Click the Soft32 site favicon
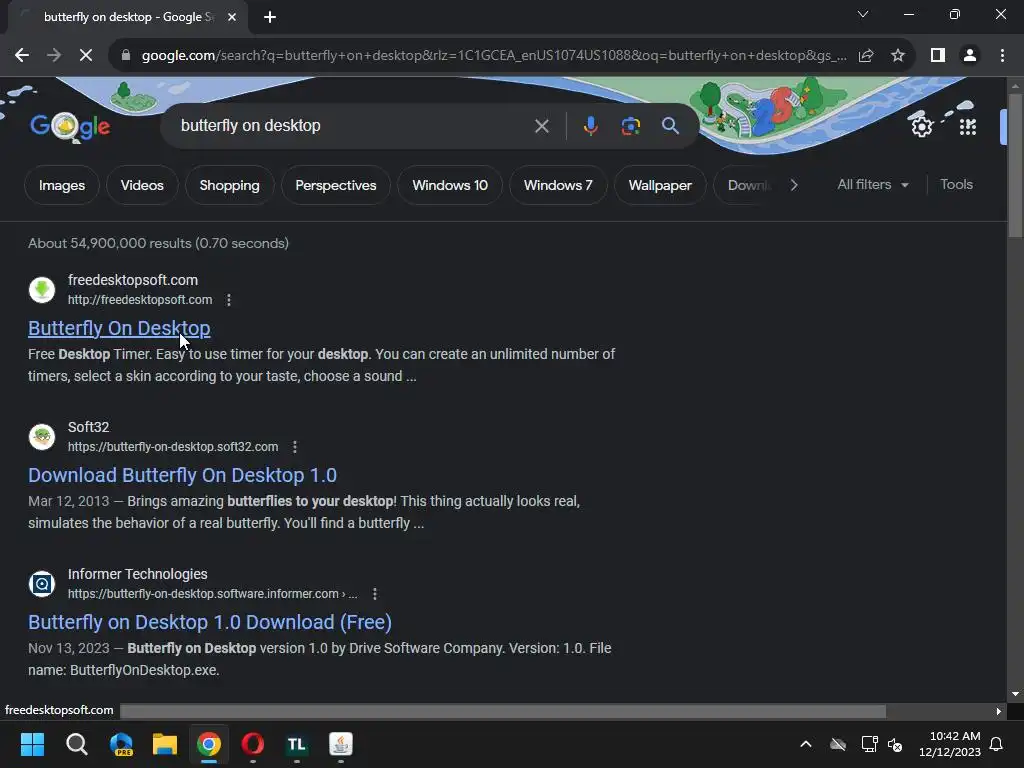Image resolution: width=1024 pixels, height=768 pixels. coord(42,437)
